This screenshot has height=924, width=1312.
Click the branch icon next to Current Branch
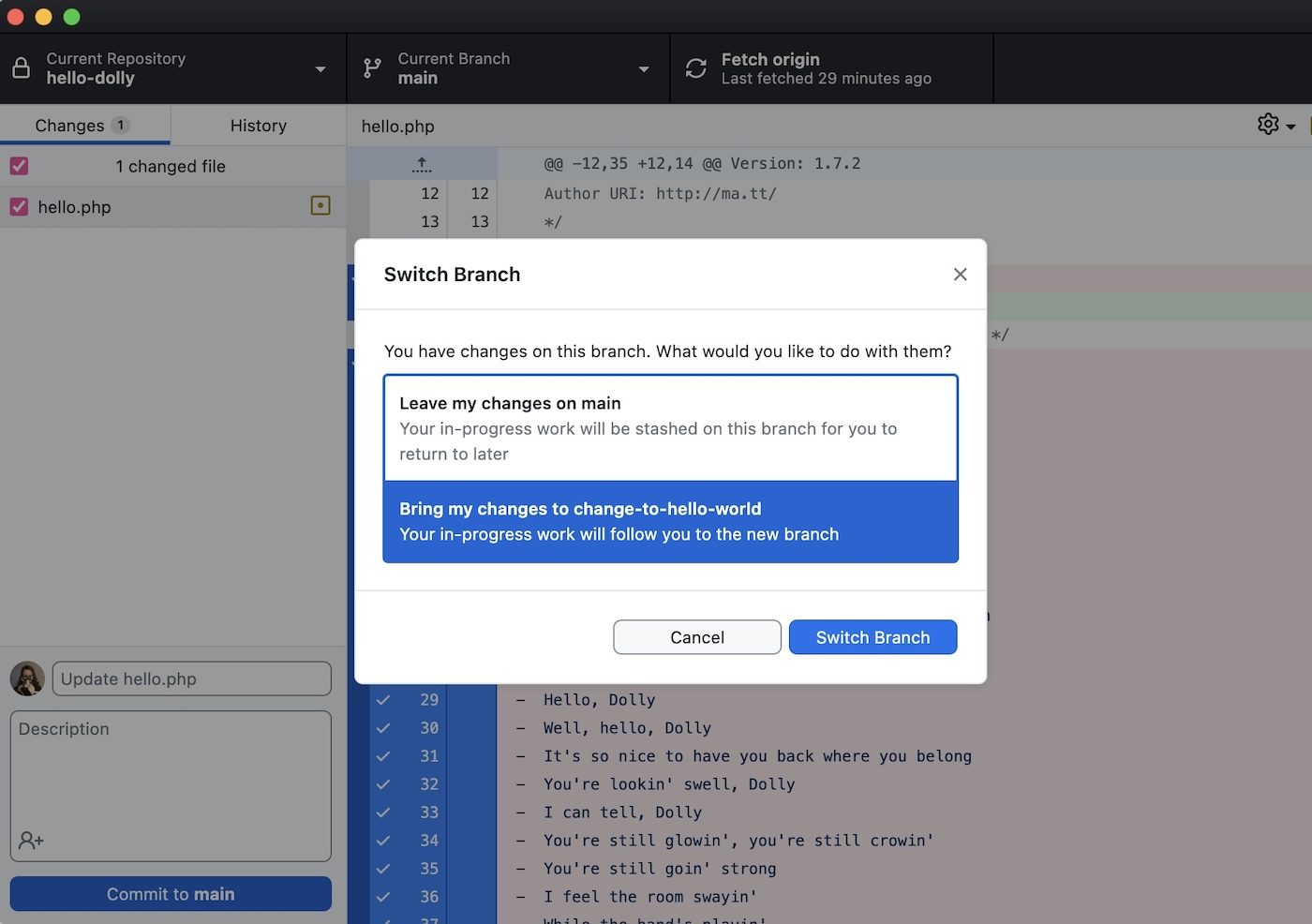click(x=370, y=68)
